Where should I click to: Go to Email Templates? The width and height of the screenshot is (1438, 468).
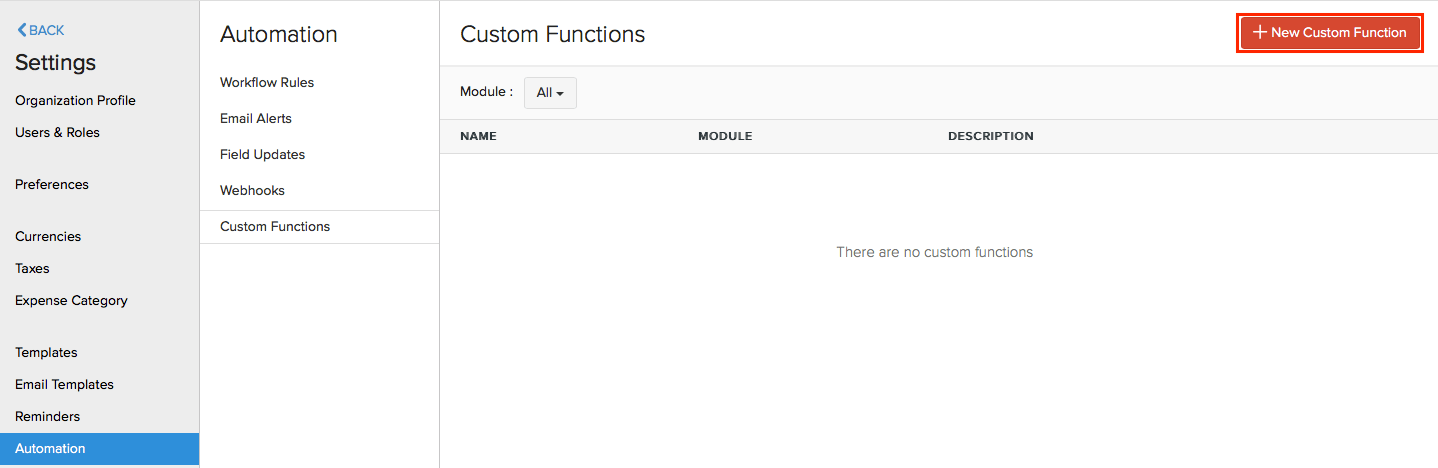point(64,384)
